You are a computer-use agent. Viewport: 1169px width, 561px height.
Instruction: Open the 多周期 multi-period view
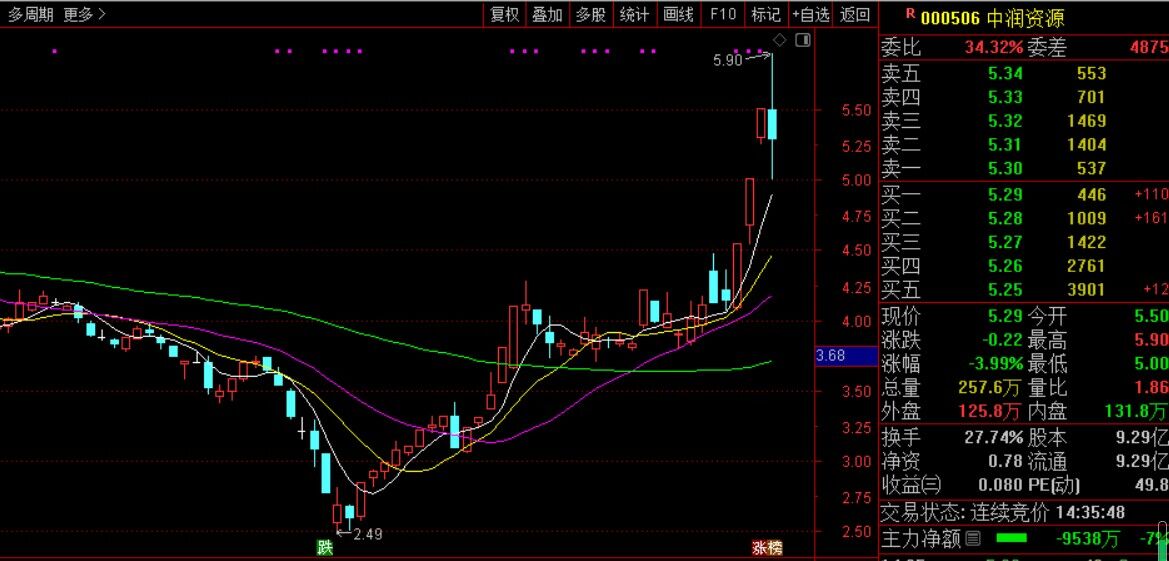point(31,13)
